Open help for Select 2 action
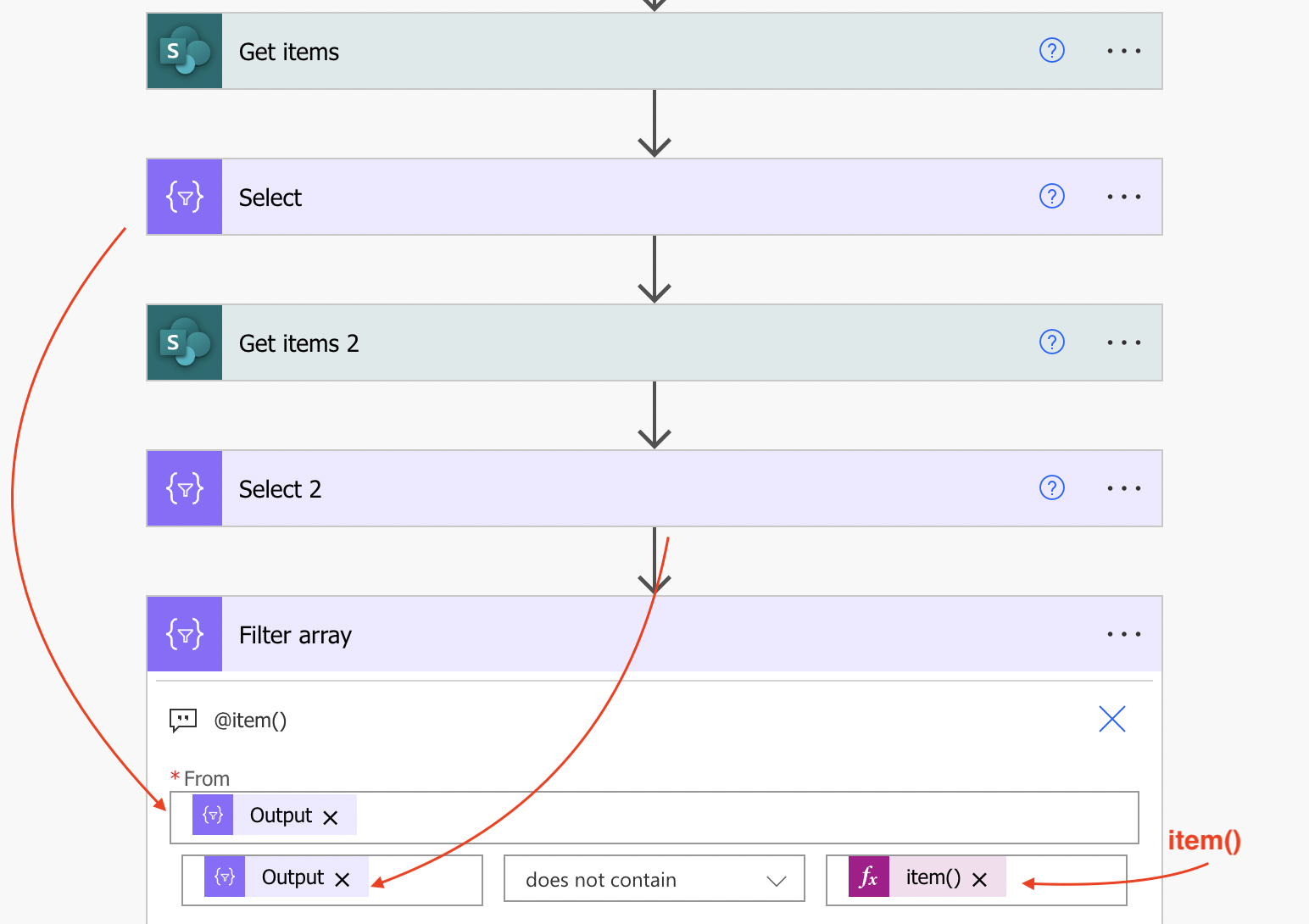 tap(1051, 488)
